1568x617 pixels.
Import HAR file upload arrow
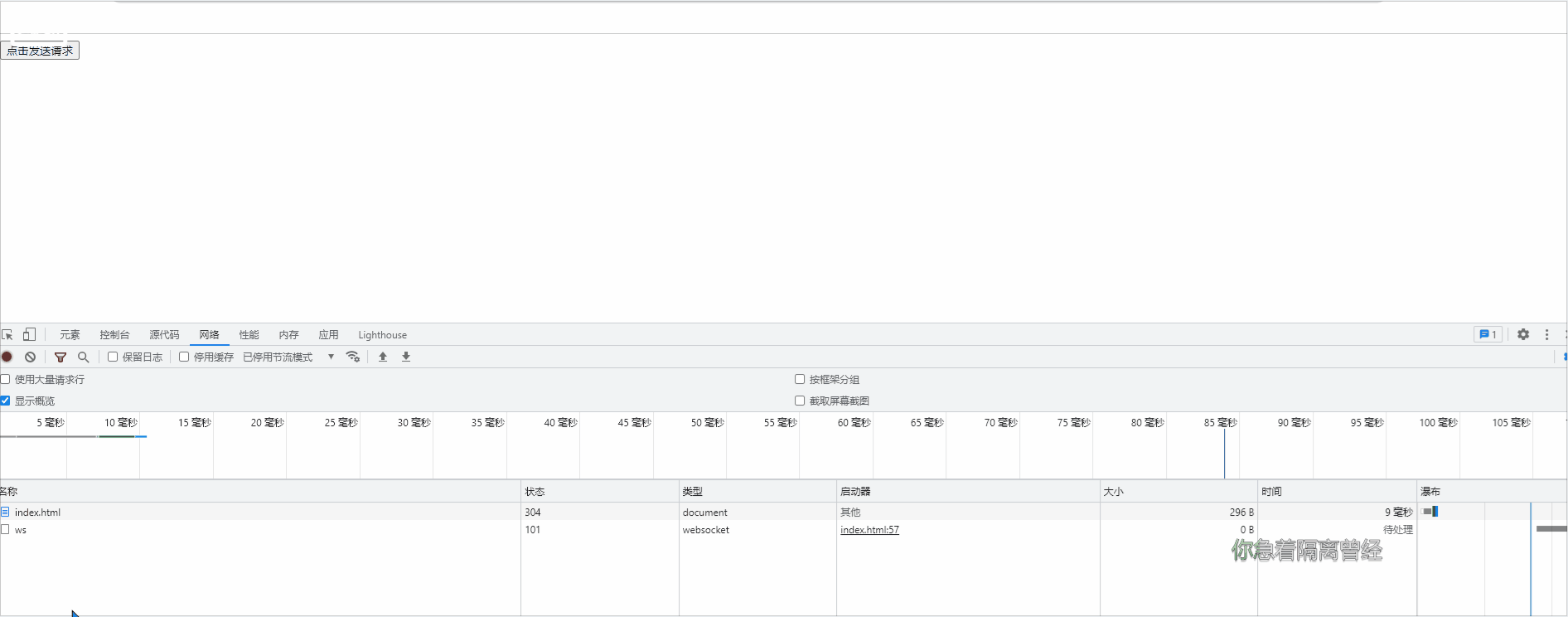pos(383,357)
